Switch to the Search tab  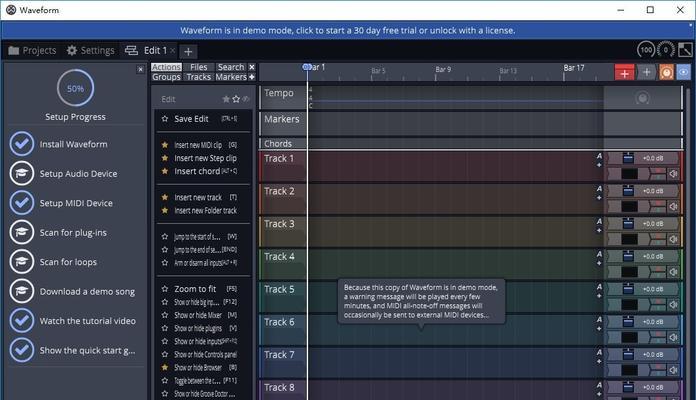(231, 67)
